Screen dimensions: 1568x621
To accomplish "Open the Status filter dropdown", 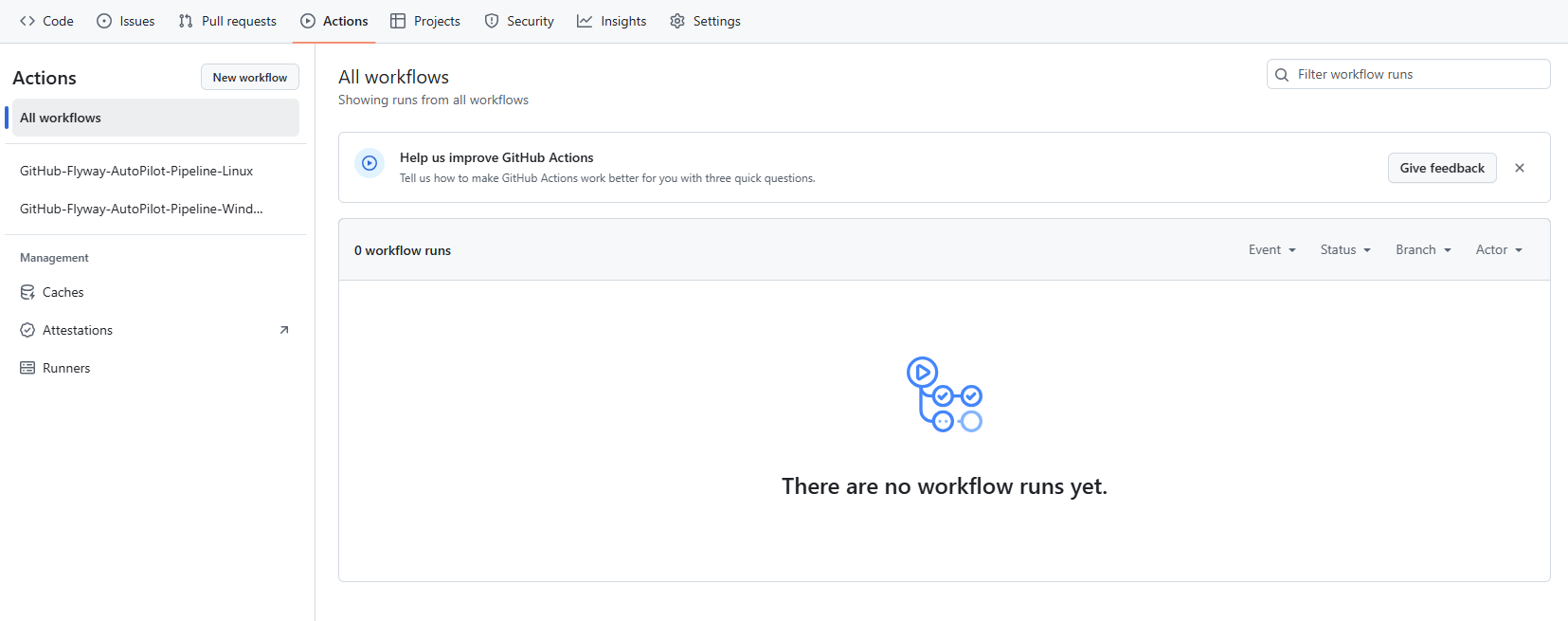I will click(1345, 250).
